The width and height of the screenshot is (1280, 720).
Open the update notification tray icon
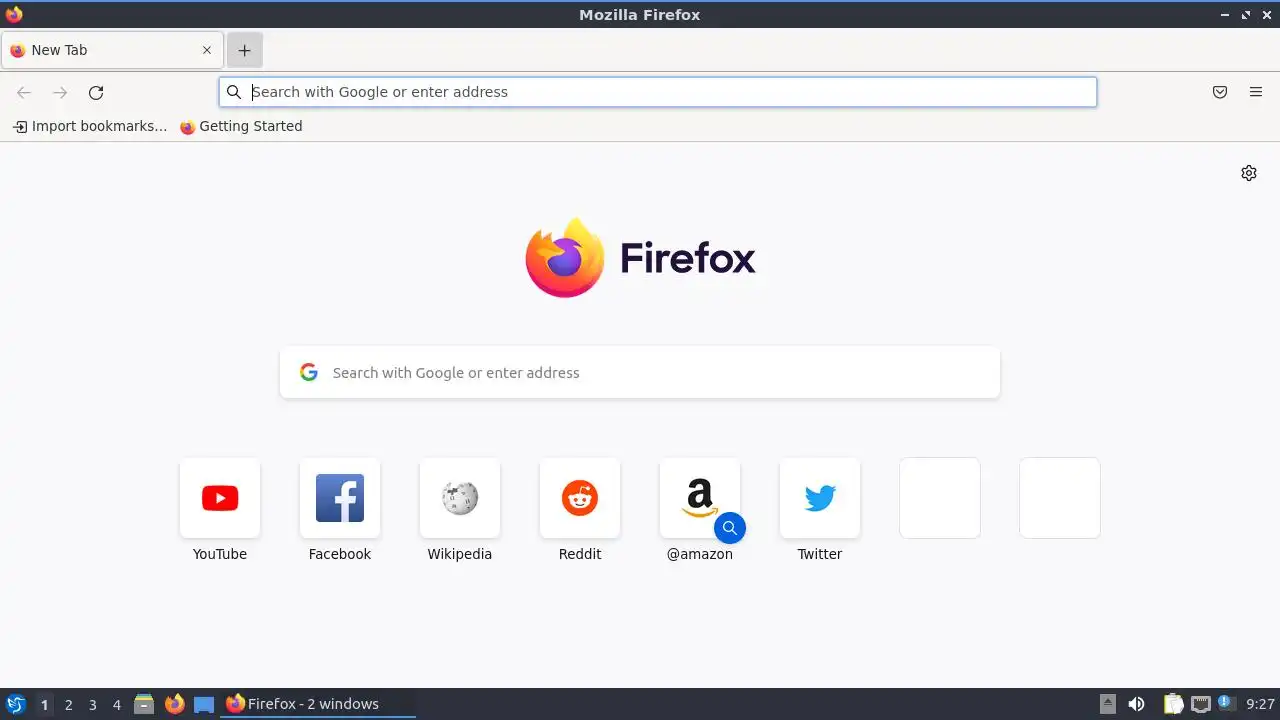click(1224, 703)
